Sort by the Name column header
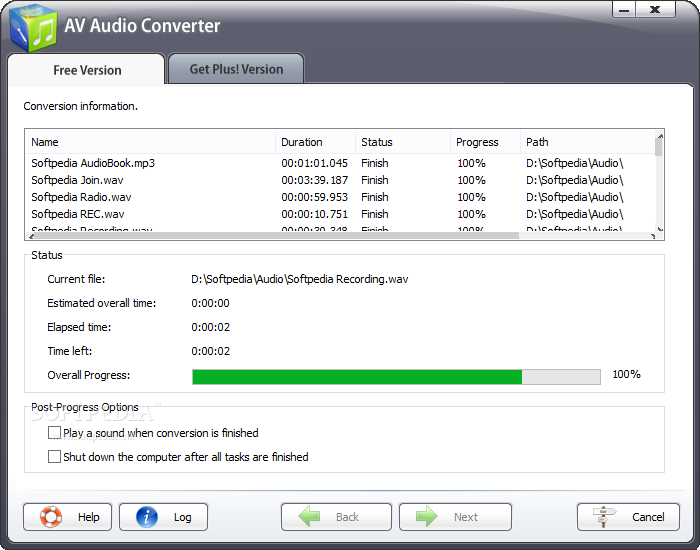The width and height of the screenshot is (700, 550). 150,142
